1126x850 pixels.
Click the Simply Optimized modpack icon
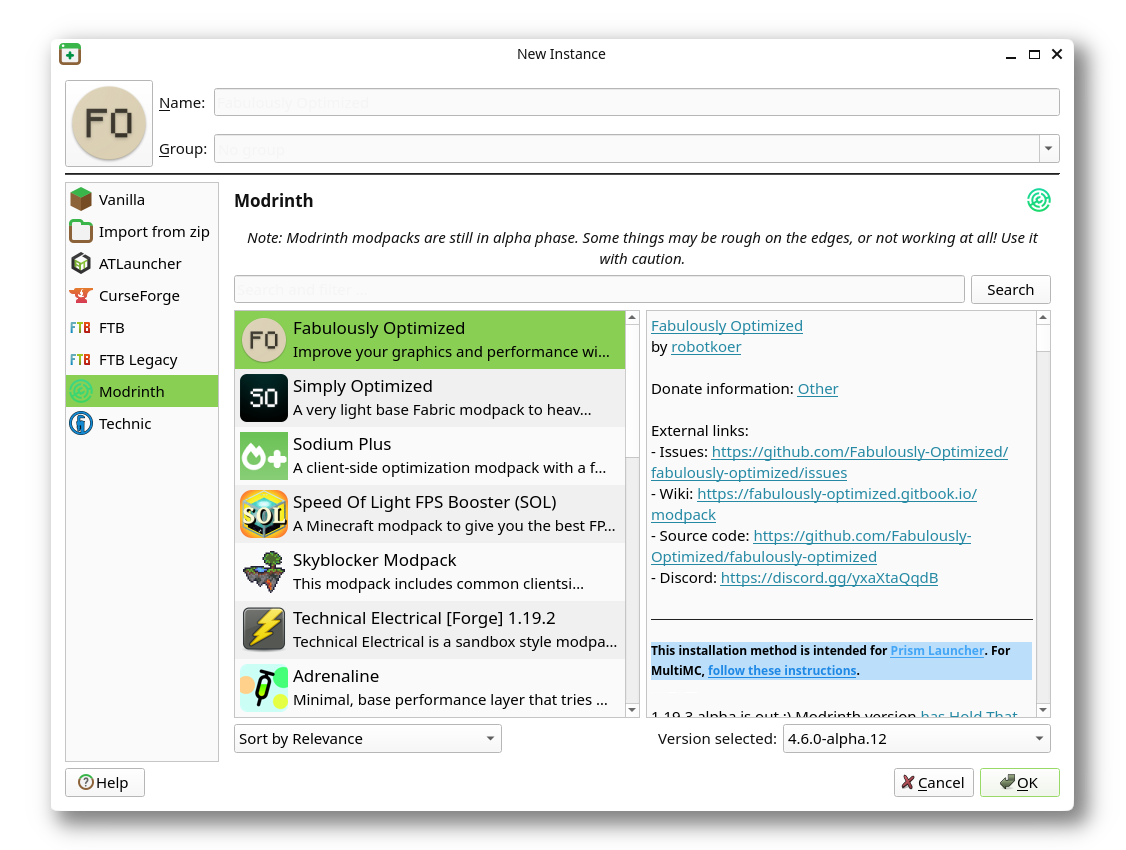pyautogui.click(x=263, y=398)
